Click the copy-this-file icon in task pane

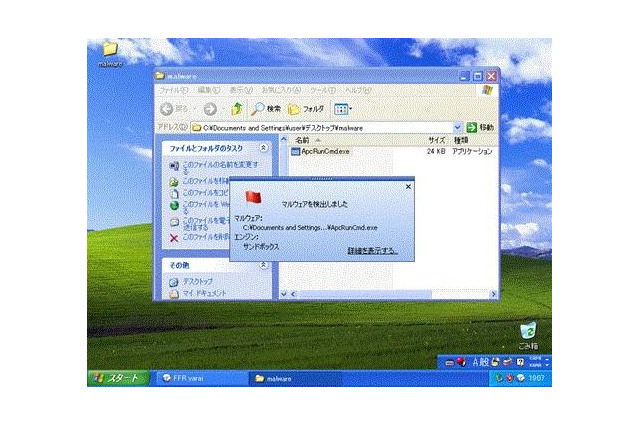point(174,193)
